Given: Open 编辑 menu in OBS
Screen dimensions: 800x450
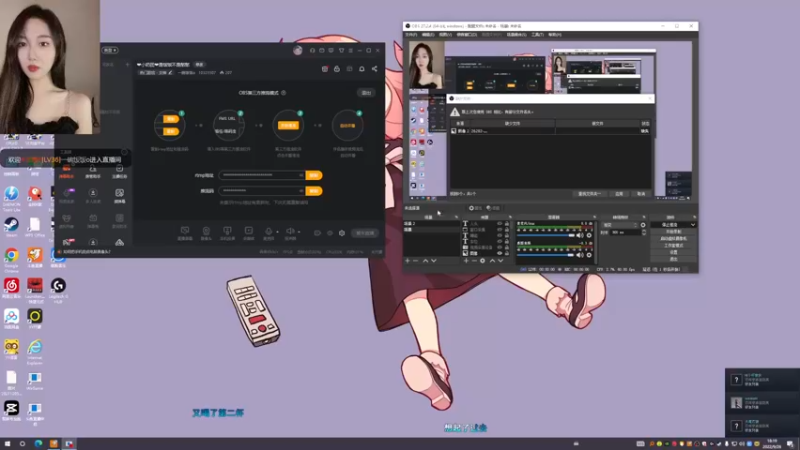Looking at the screenshot, I should 428,34.
